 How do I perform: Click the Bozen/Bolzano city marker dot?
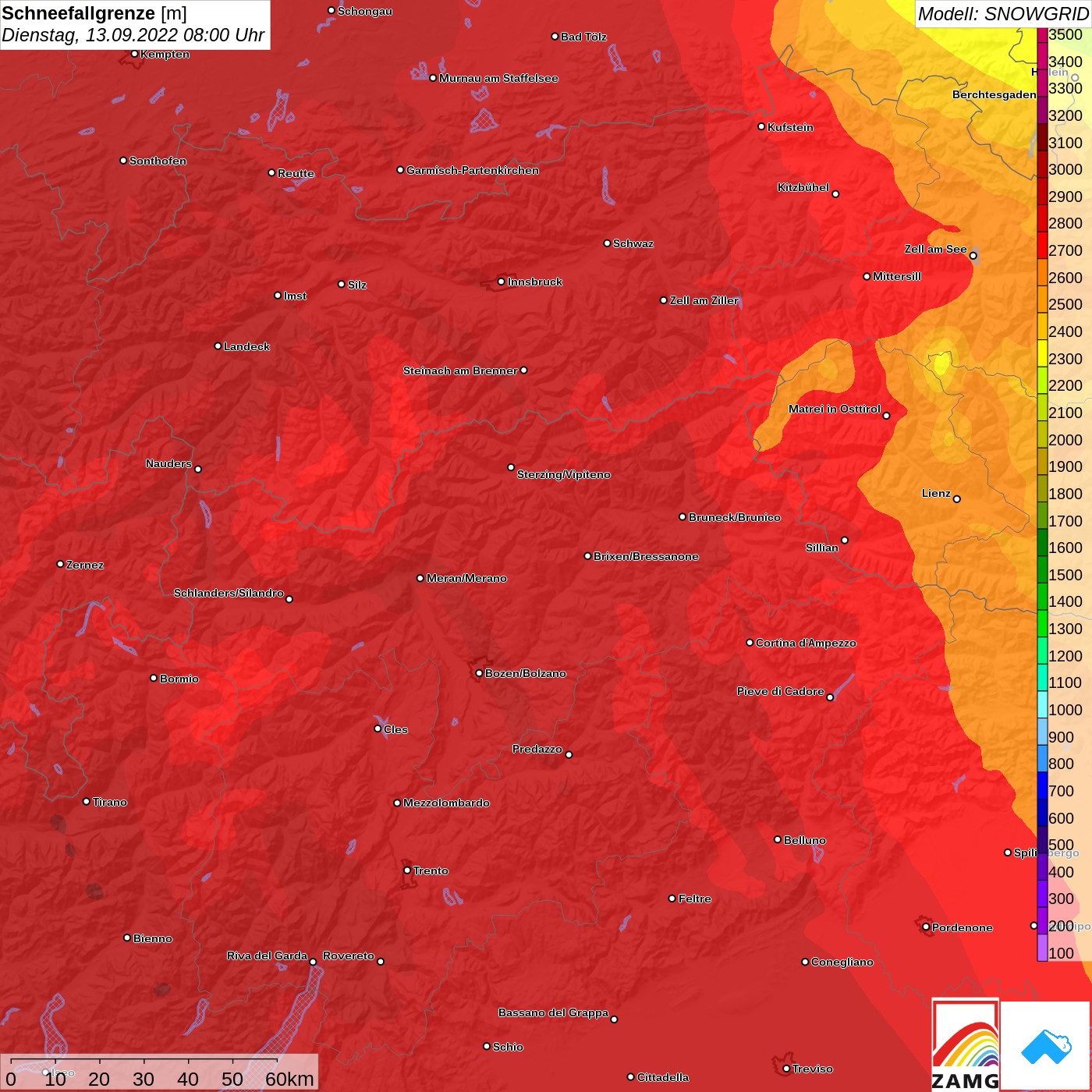479,673
